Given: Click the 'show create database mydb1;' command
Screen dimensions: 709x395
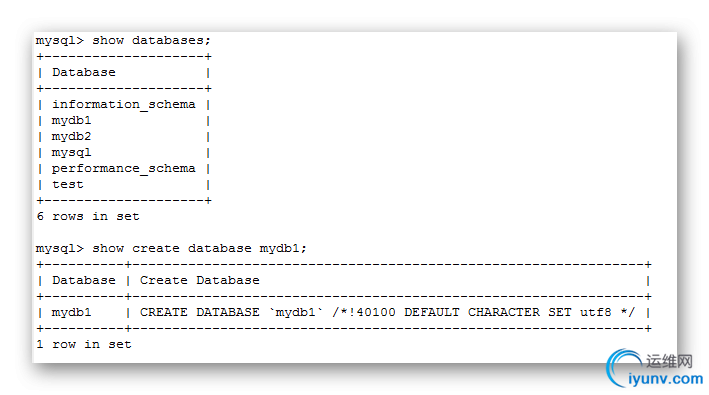Looking at the screenshot, I should coord(171,249).
